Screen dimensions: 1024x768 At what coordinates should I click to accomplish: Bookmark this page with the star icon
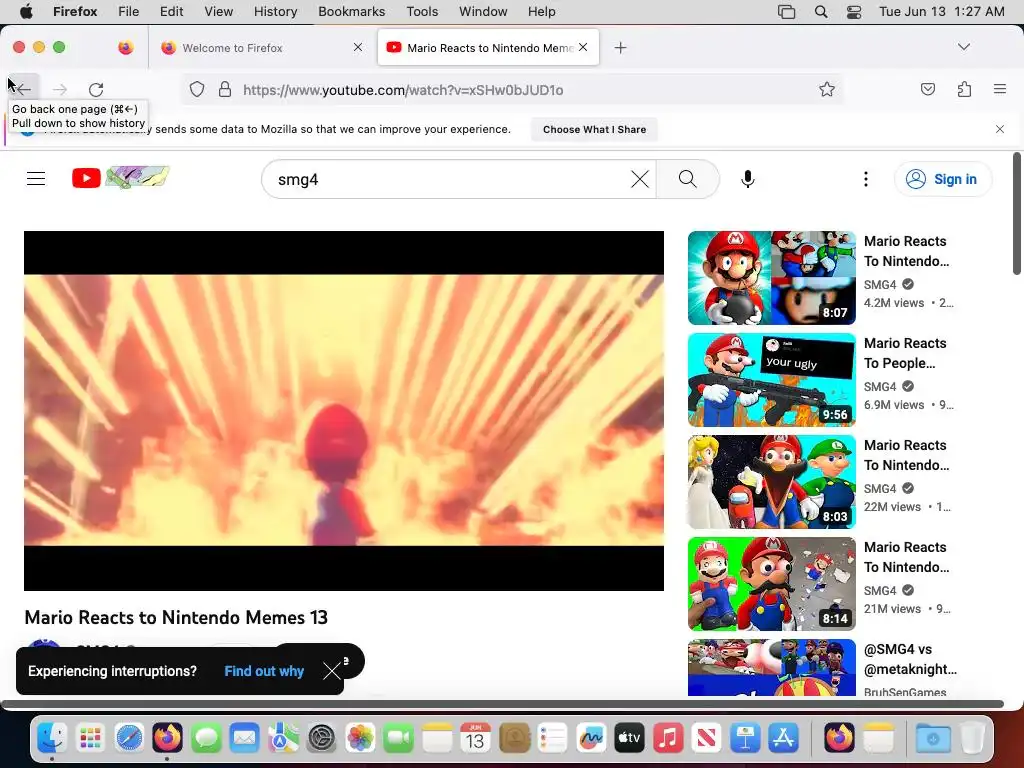point(827,89)
